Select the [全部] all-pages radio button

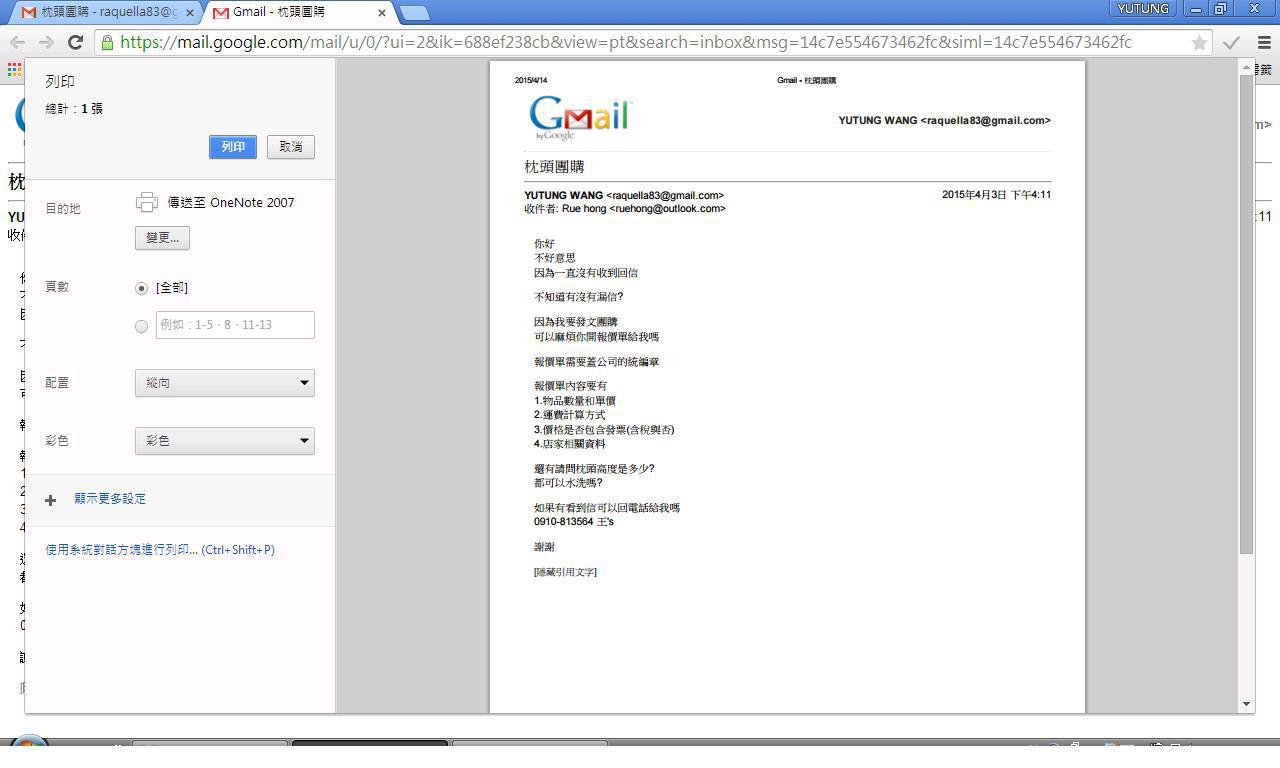[x=141, y=288]
